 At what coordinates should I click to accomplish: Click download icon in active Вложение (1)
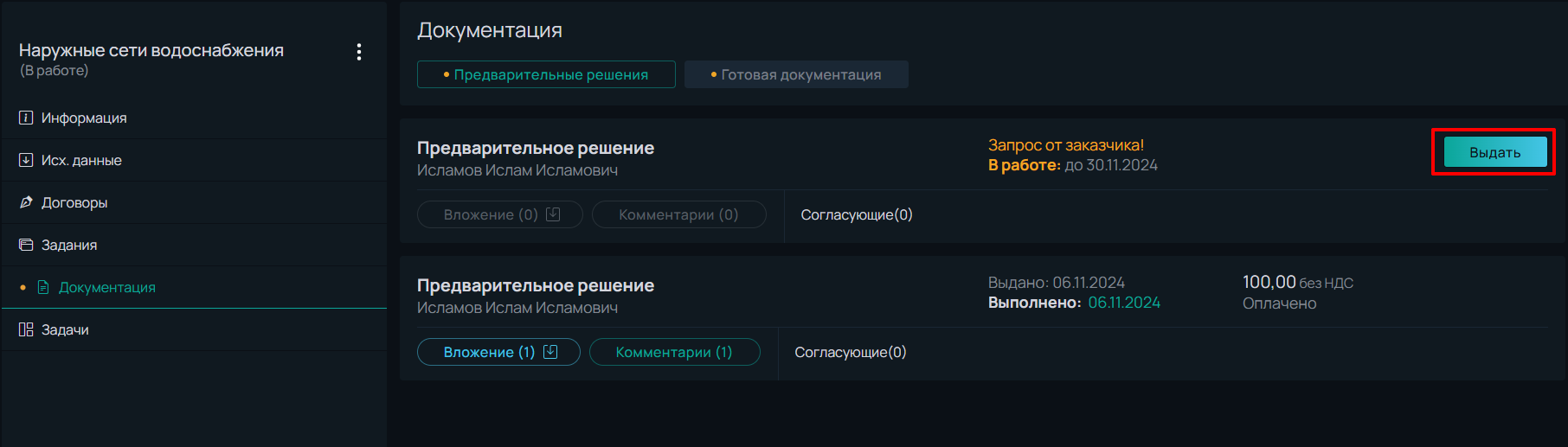click(550, 352)
